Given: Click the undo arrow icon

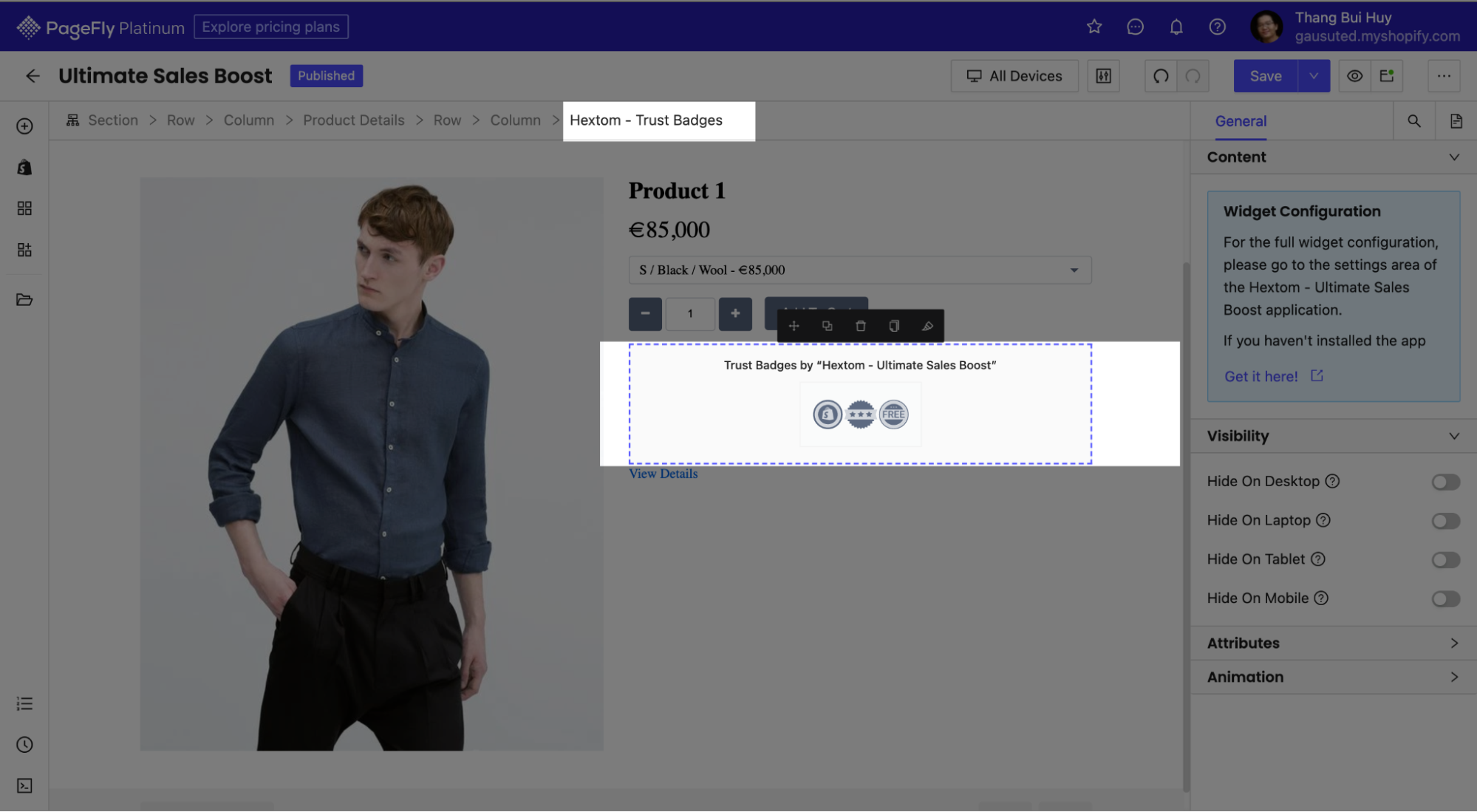Looking at the screenshot, I should pyautogui.click(x=1161, y=76).
